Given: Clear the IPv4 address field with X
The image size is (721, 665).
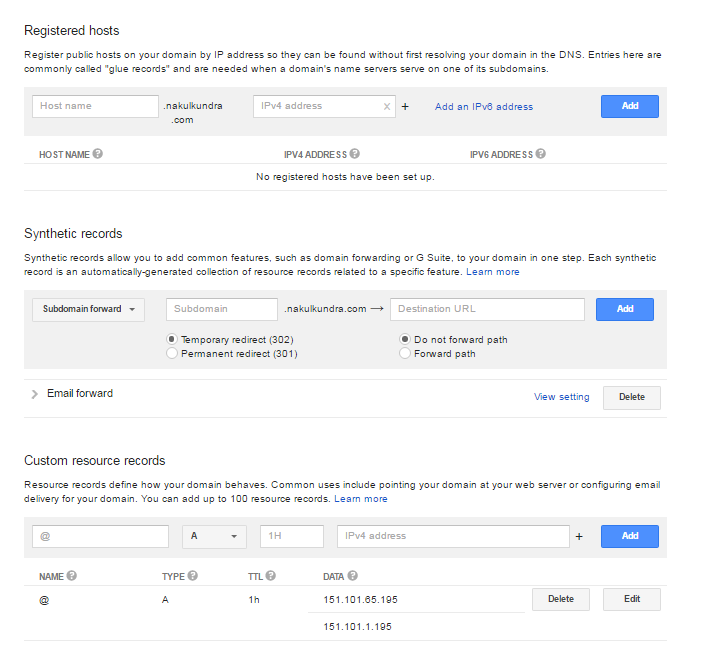Looking at the screenshot, I should 387,107.
